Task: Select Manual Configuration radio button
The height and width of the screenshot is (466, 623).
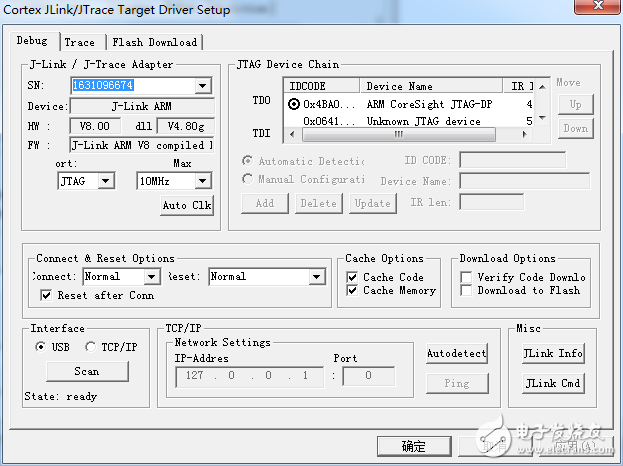Action: point(248,179)
